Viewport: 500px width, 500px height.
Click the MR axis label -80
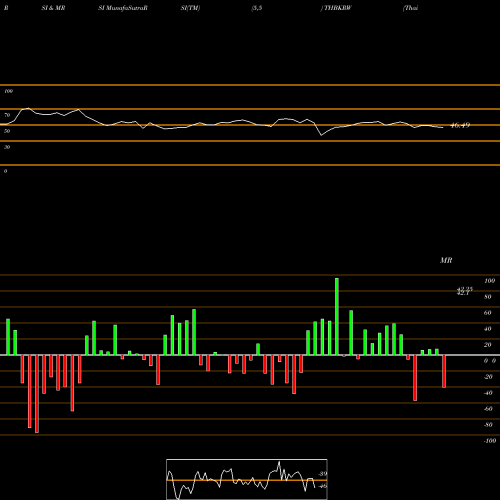pos(488,425)
